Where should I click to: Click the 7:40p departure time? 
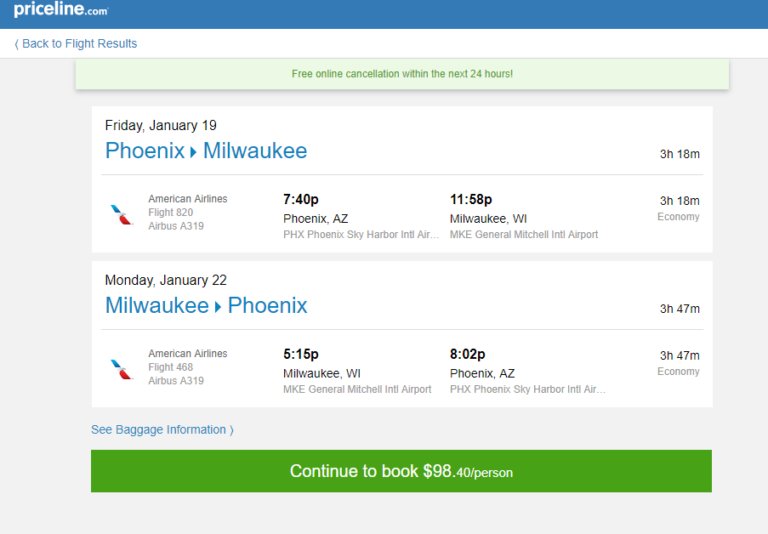(x=301, y=199)
